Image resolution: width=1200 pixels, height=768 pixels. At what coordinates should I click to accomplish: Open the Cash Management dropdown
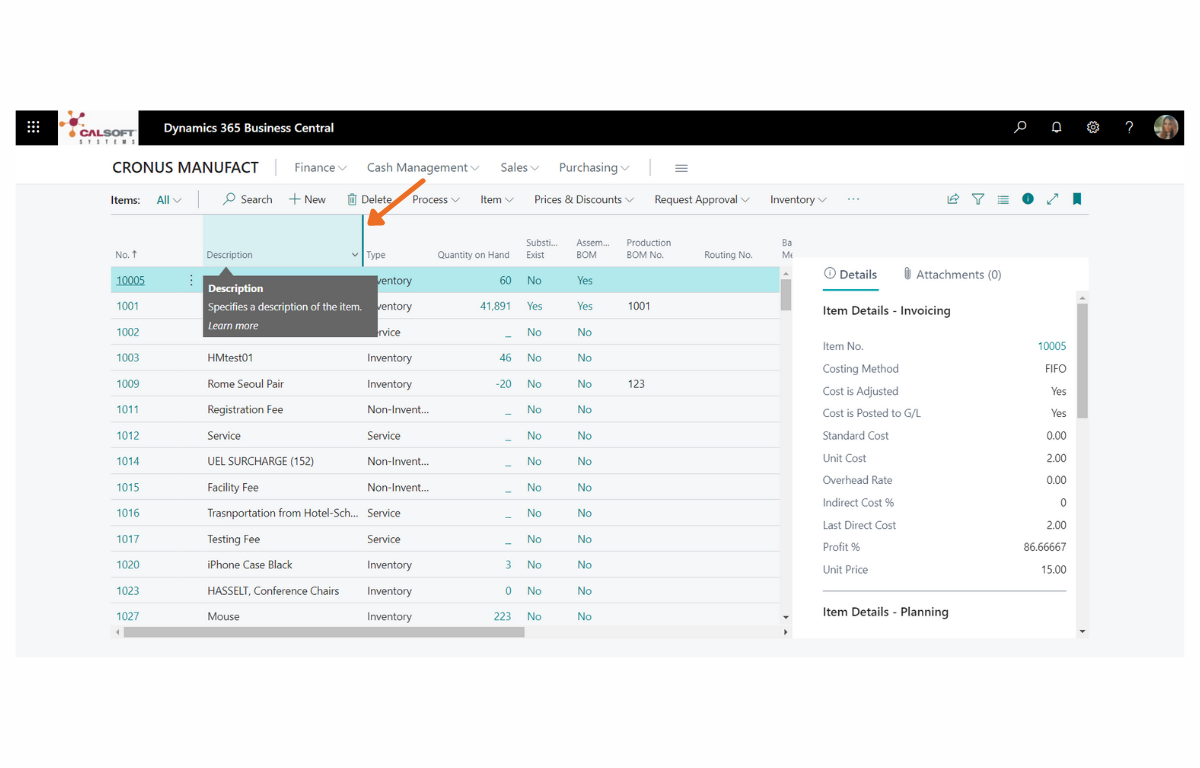423,168
